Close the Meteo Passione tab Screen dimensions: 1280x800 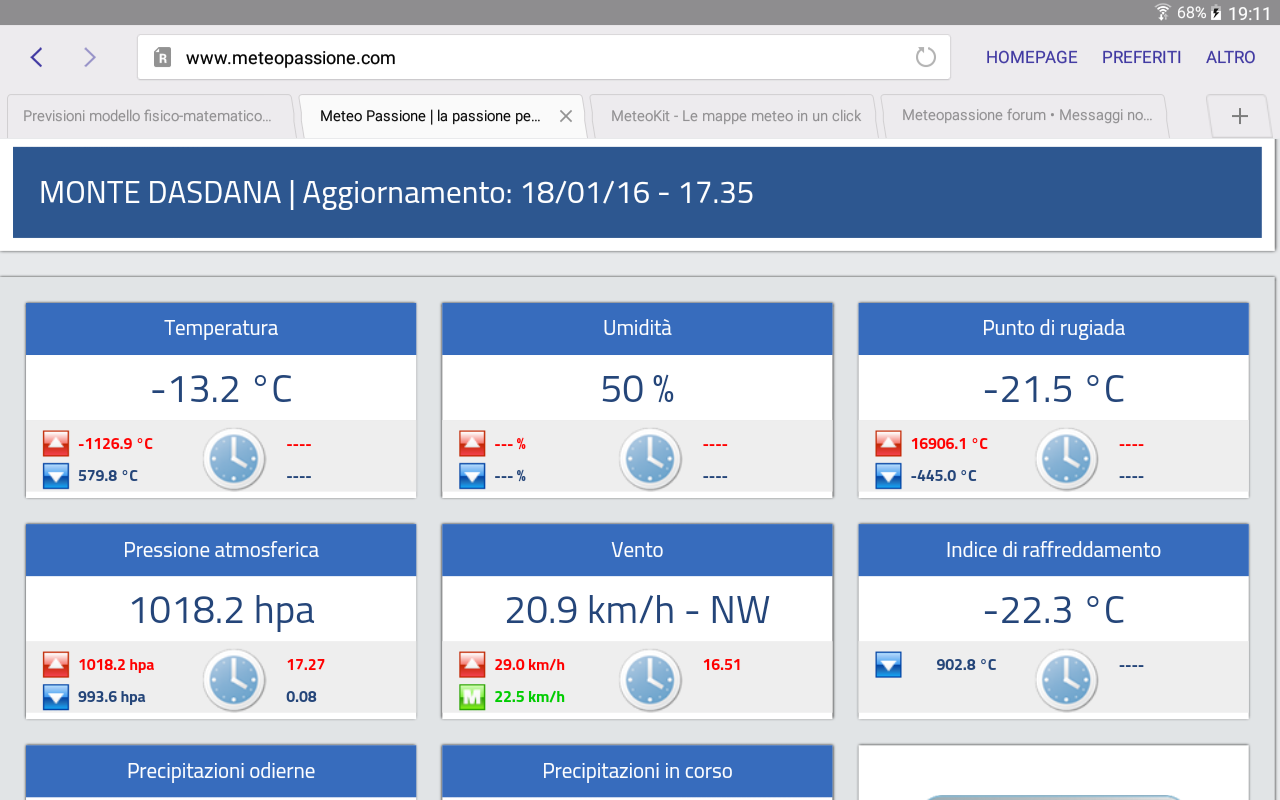tap(565, 116)
